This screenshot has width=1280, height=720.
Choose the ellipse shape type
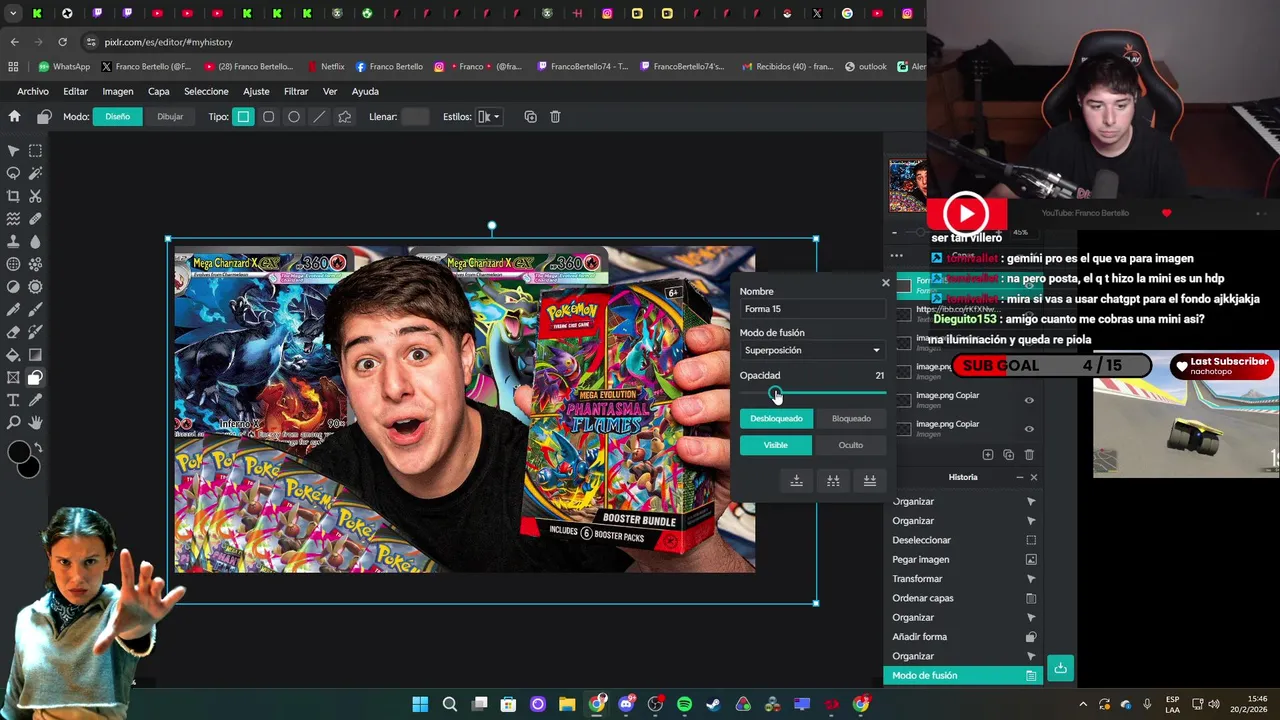(x=294, y=116)
